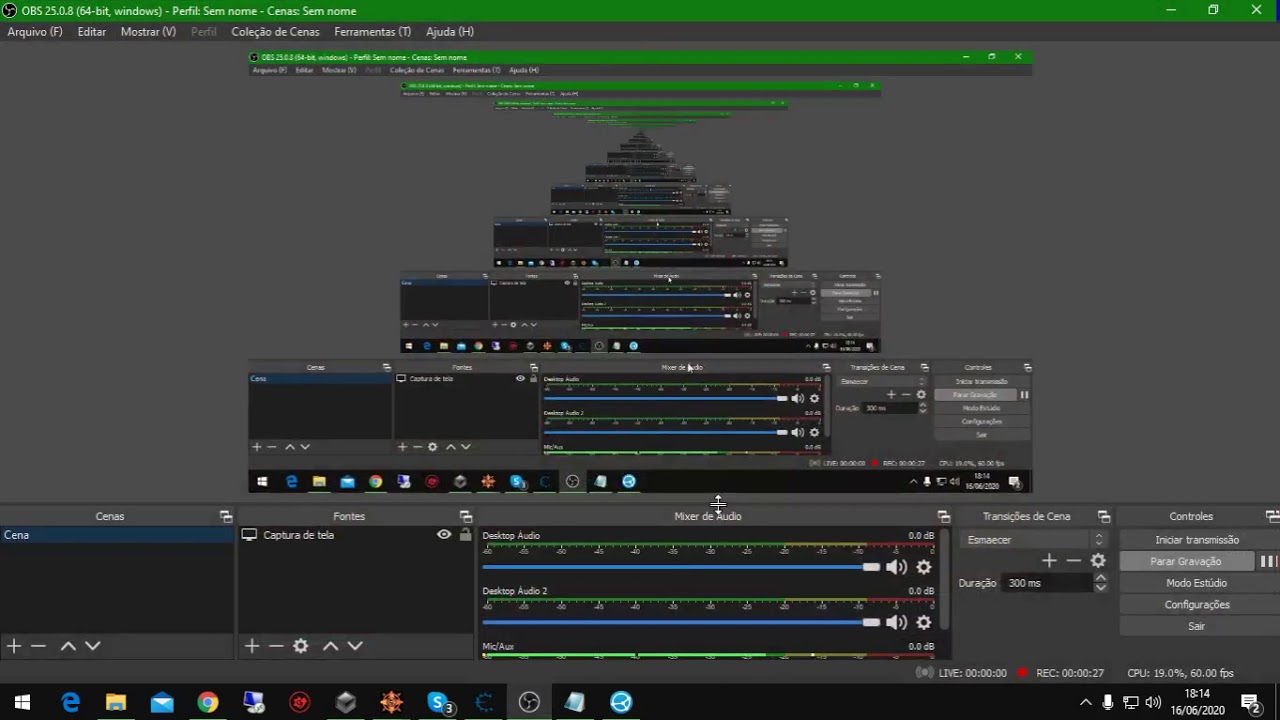Open the Mail app from the taskbar

click(162, 702)
